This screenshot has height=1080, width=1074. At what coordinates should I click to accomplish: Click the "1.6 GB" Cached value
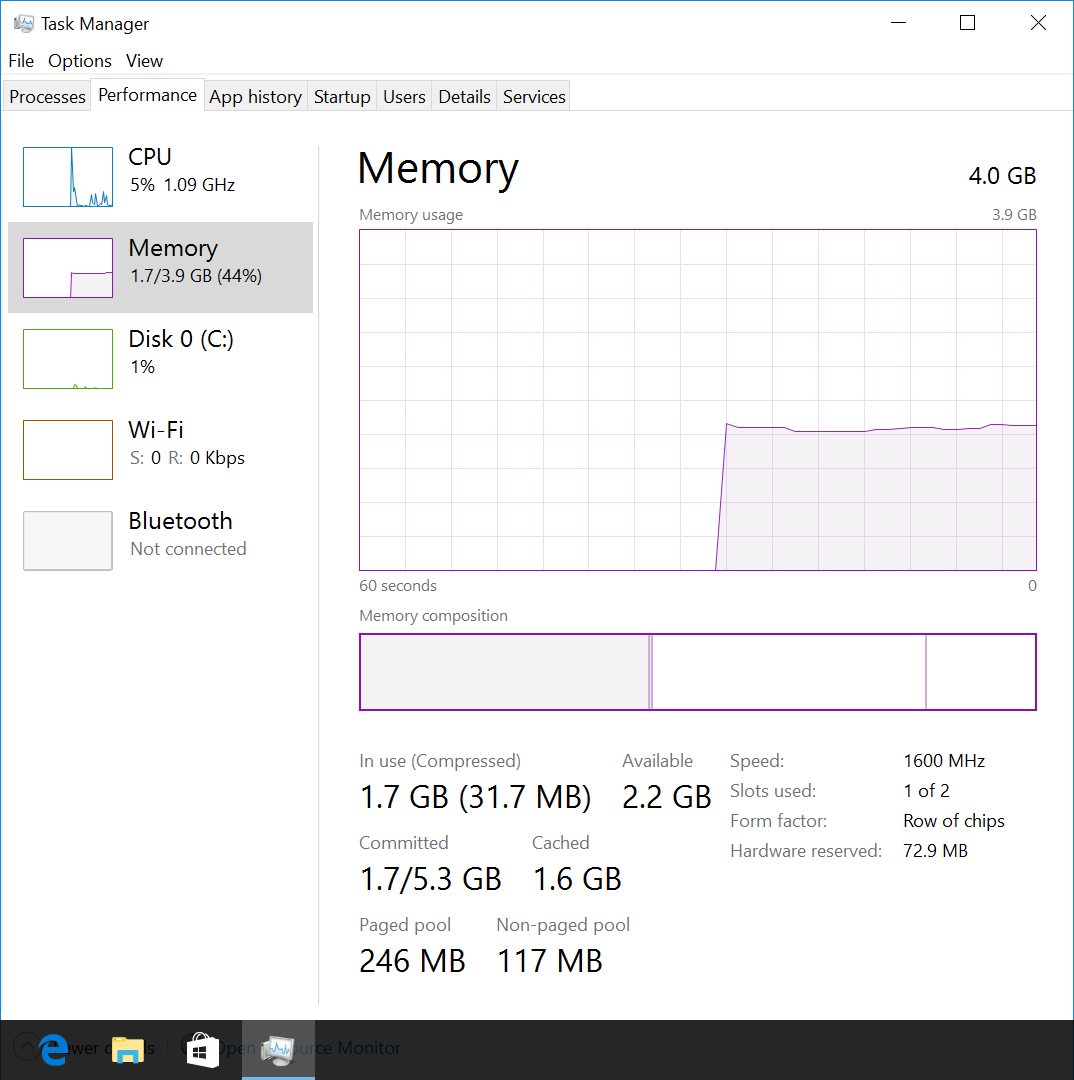click(x=577, y=879)
